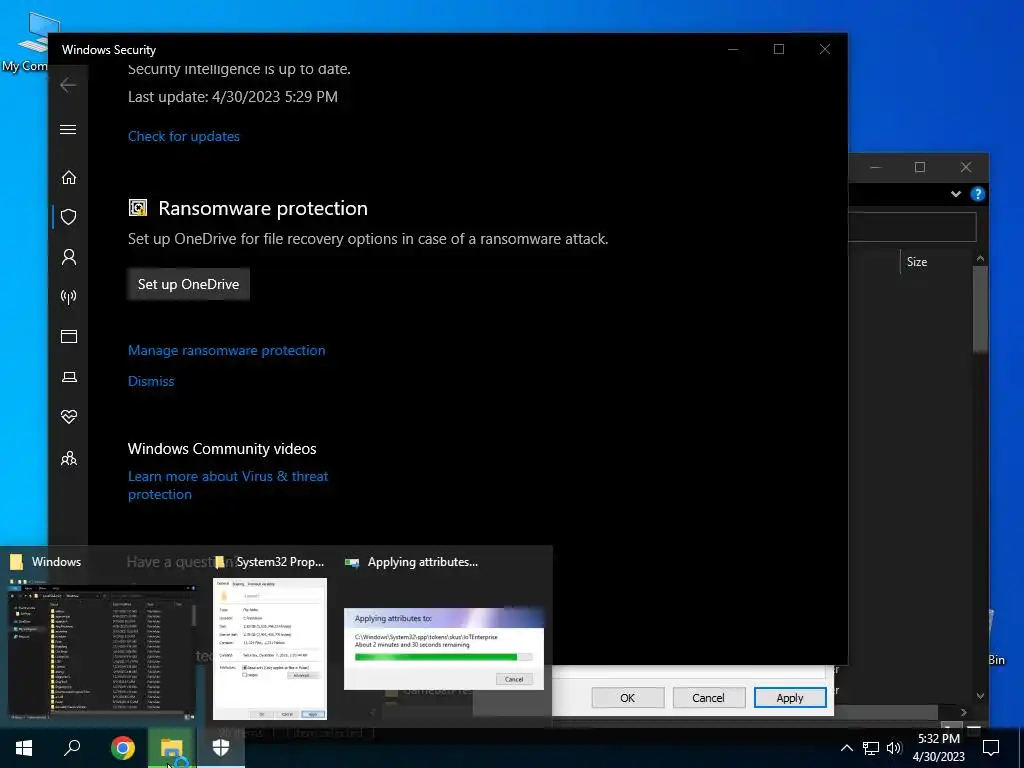Open Manage ransomware protection link
The width and height of the screenshot is (1024, 768).
click(x=227, y=351)
